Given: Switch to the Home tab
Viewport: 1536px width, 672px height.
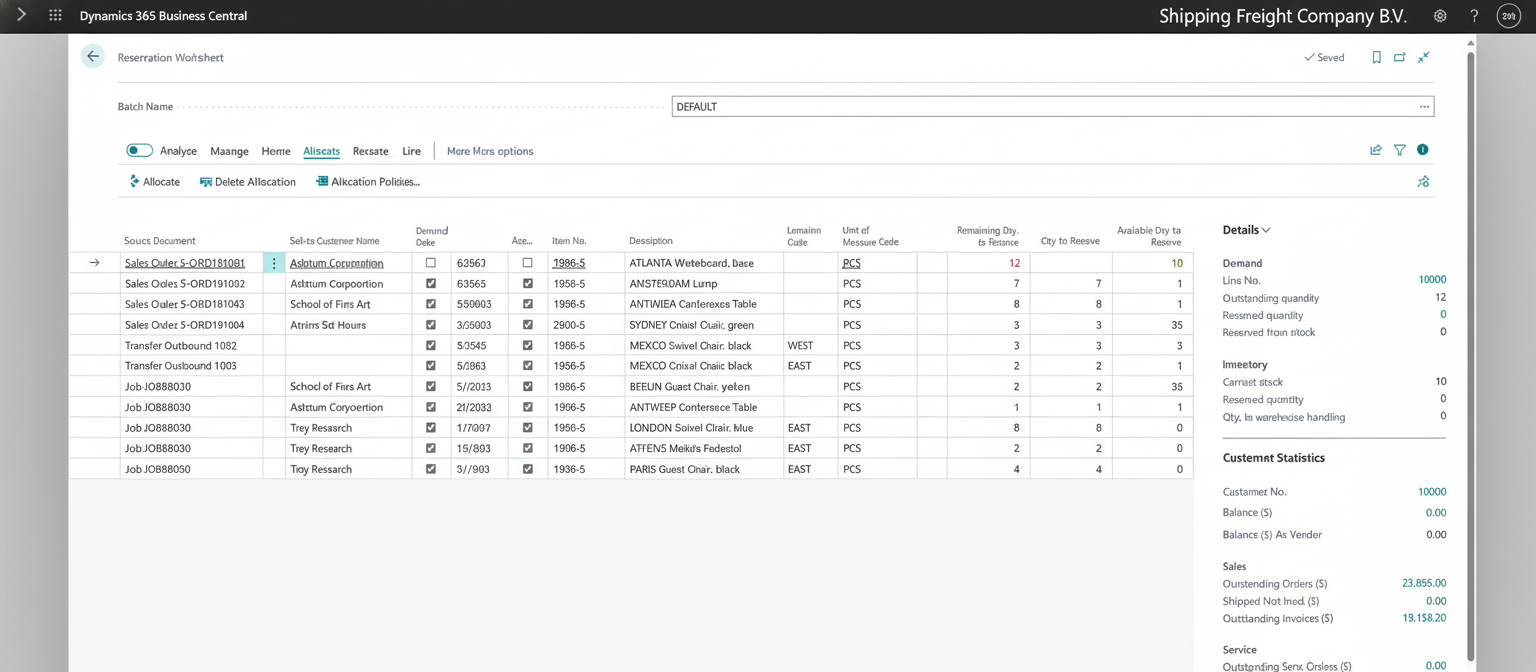Looking at the screenshot, I should click(276, 151).
